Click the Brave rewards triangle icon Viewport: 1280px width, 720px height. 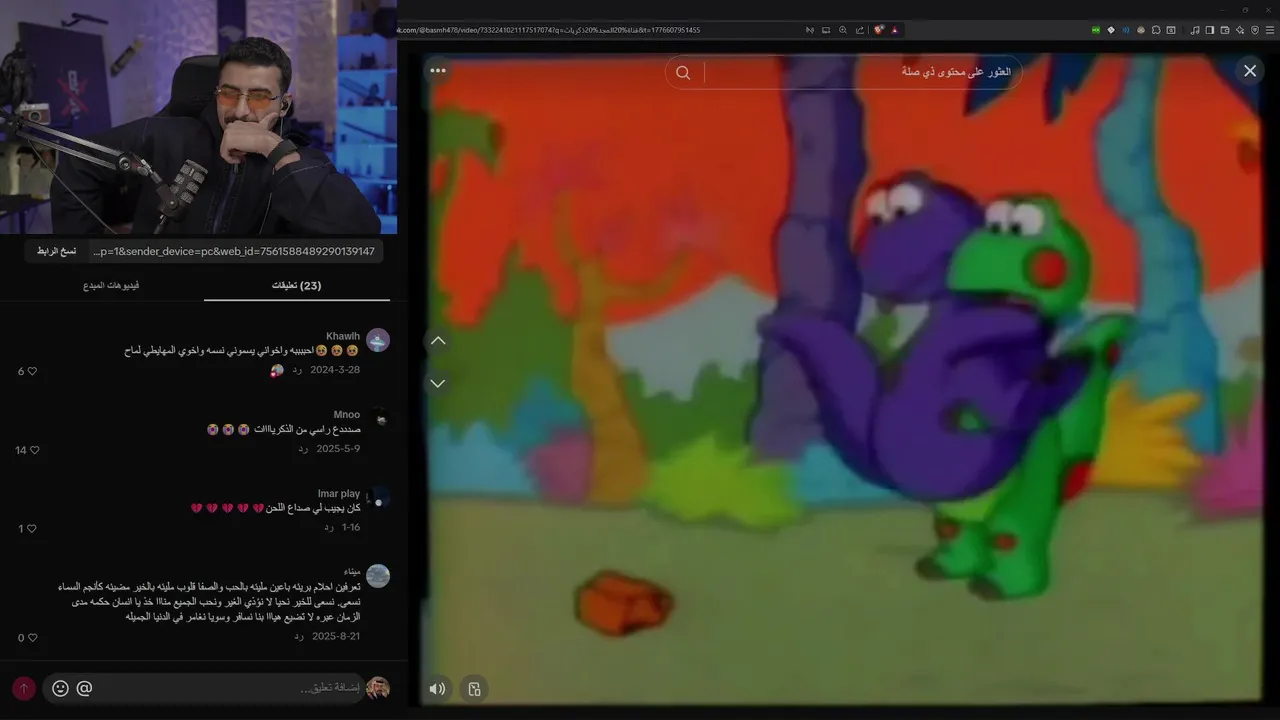point(895,30)
